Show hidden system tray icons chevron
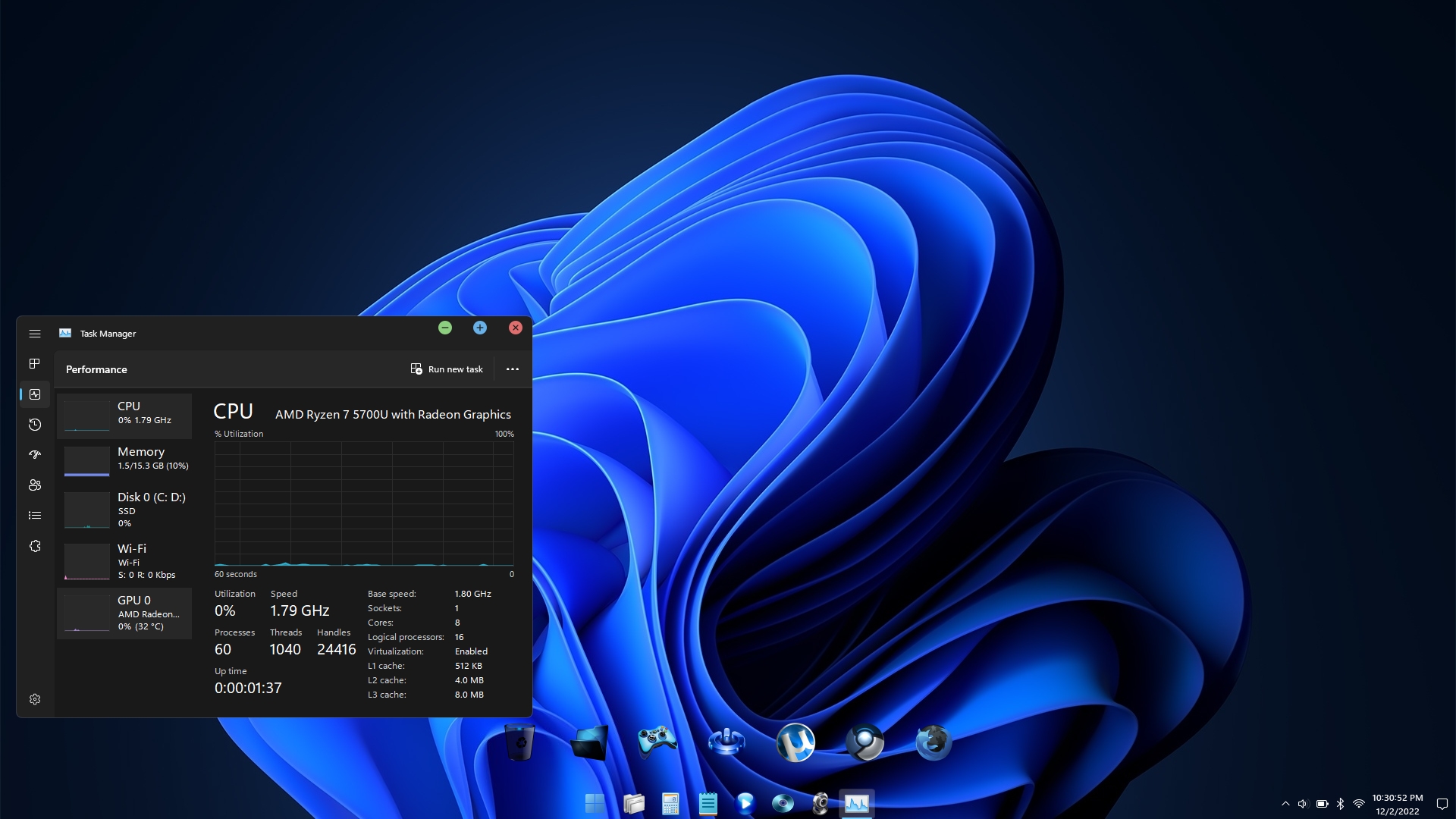Screen dimensions: 1456x819 pyautogui.click(x=1285, y=804)
